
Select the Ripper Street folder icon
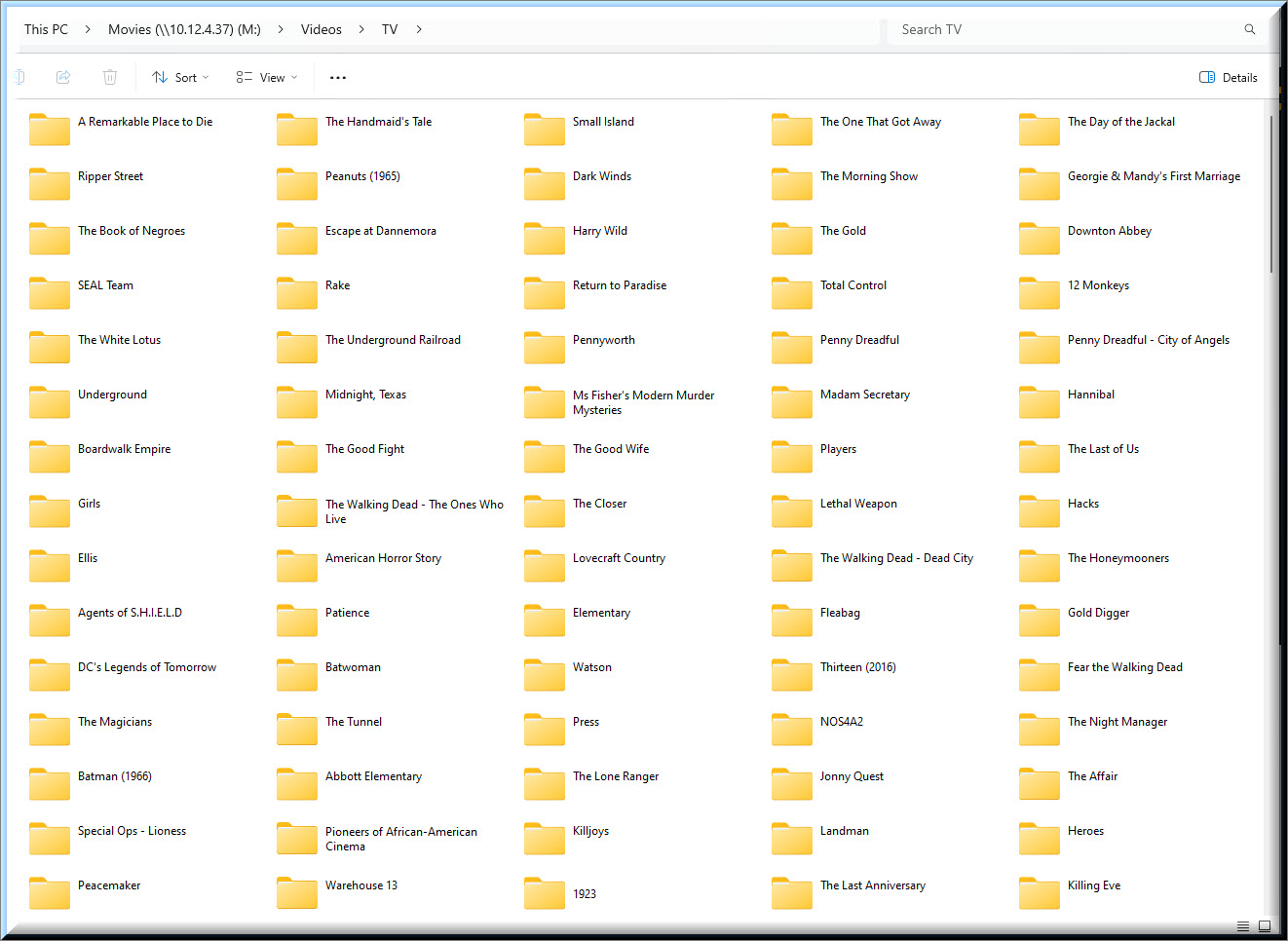tap(50, 183)
